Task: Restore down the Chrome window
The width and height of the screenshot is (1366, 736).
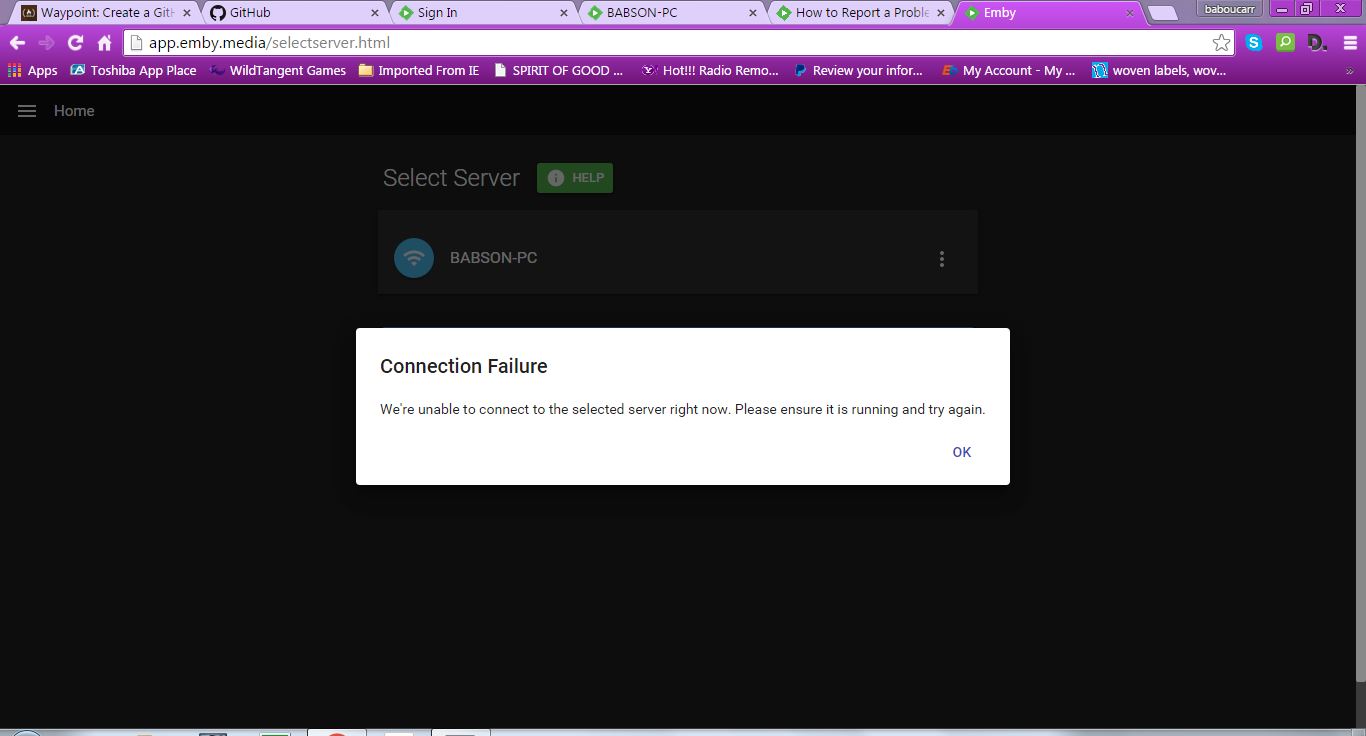Action: (1306, 9)
